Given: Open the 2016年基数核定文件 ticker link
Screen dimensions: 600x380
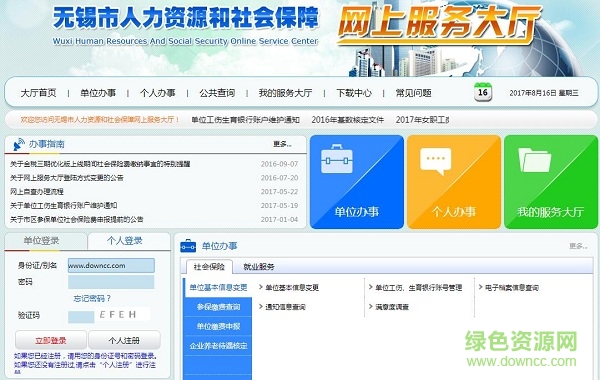Looking at the screenshot, I should (x=347, y=120).
